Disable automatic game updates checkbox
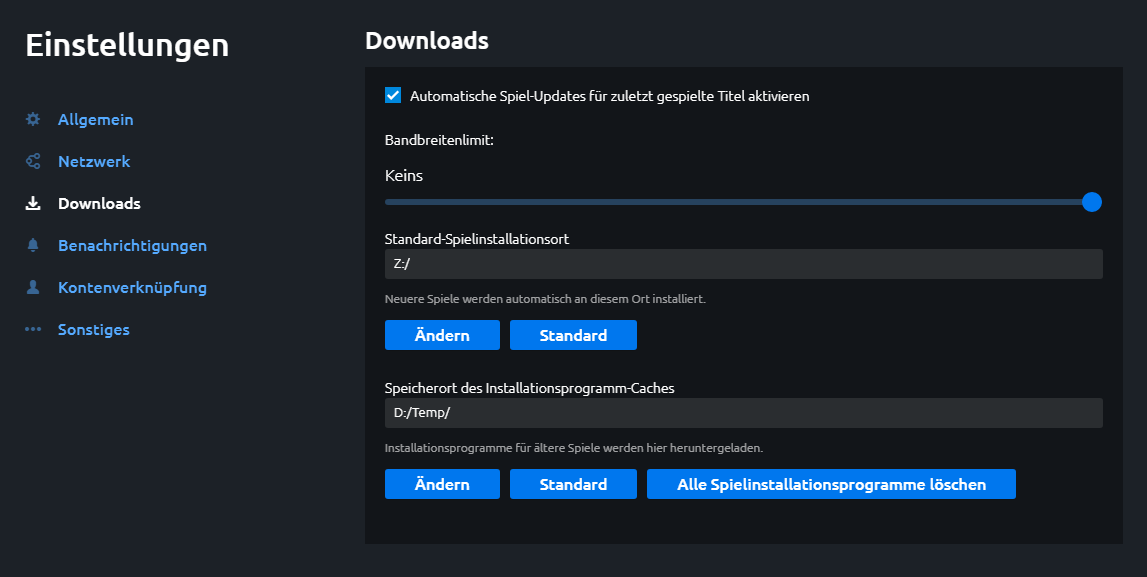1147x577 pixels. pyautogui.click(x=393, y=96)
